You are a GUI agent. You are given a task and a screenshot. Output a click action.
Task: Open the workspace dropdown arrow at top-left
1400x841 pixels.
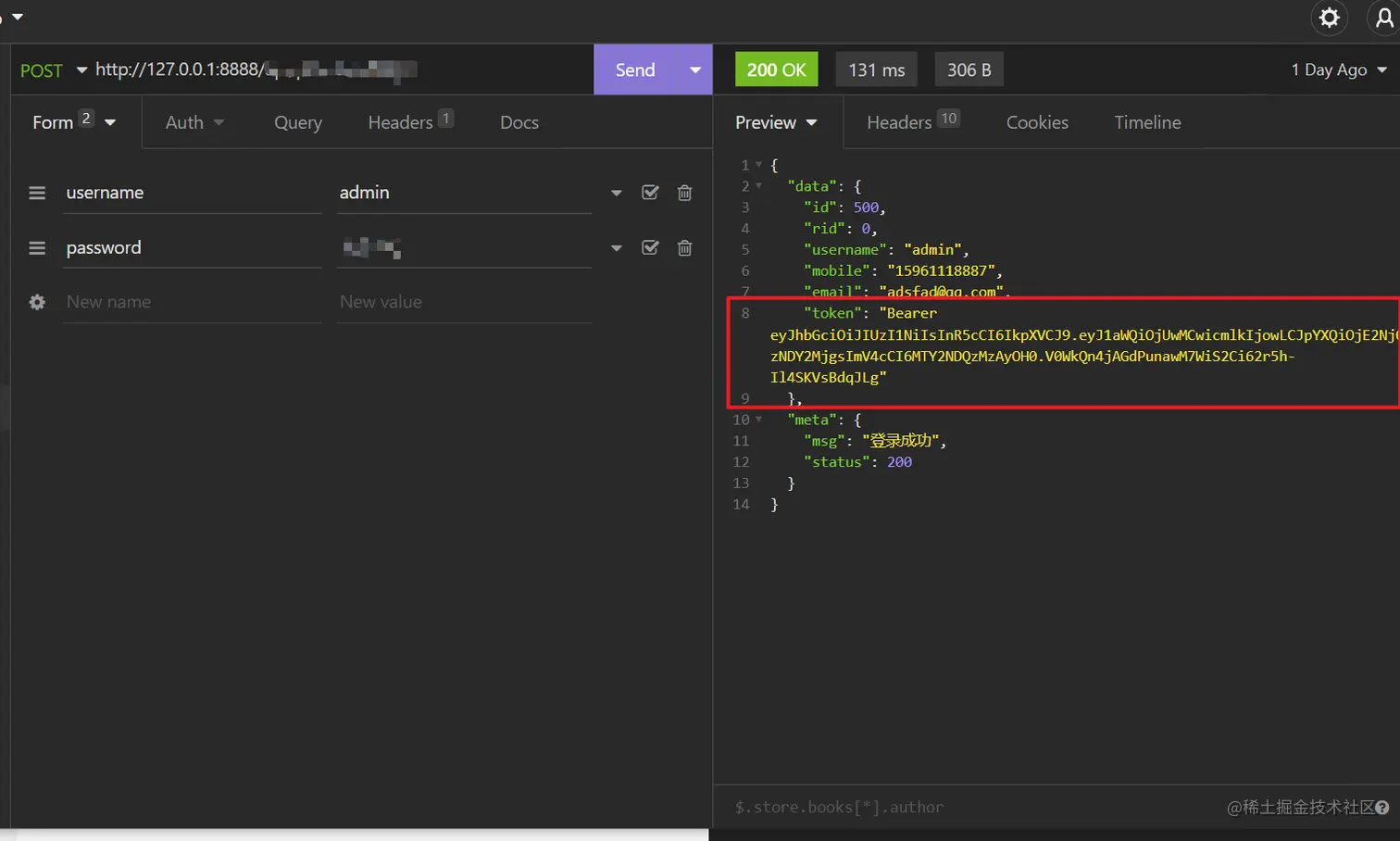point(17,17)
